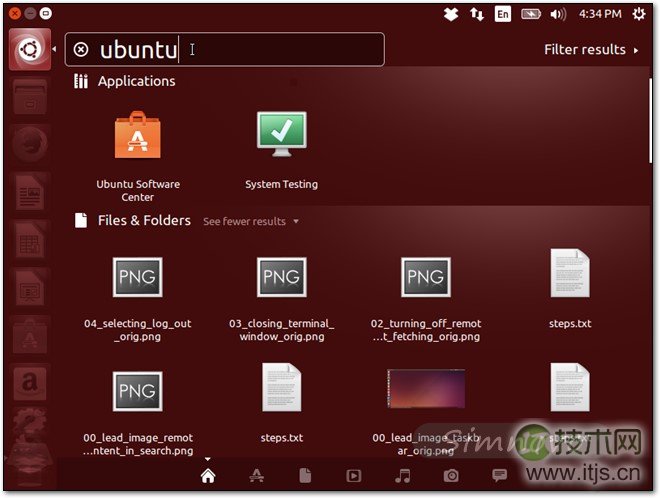Click the Dropbox indicator icon
The height and width of the screenshot is (498, 660).
[x=451, y=14]
